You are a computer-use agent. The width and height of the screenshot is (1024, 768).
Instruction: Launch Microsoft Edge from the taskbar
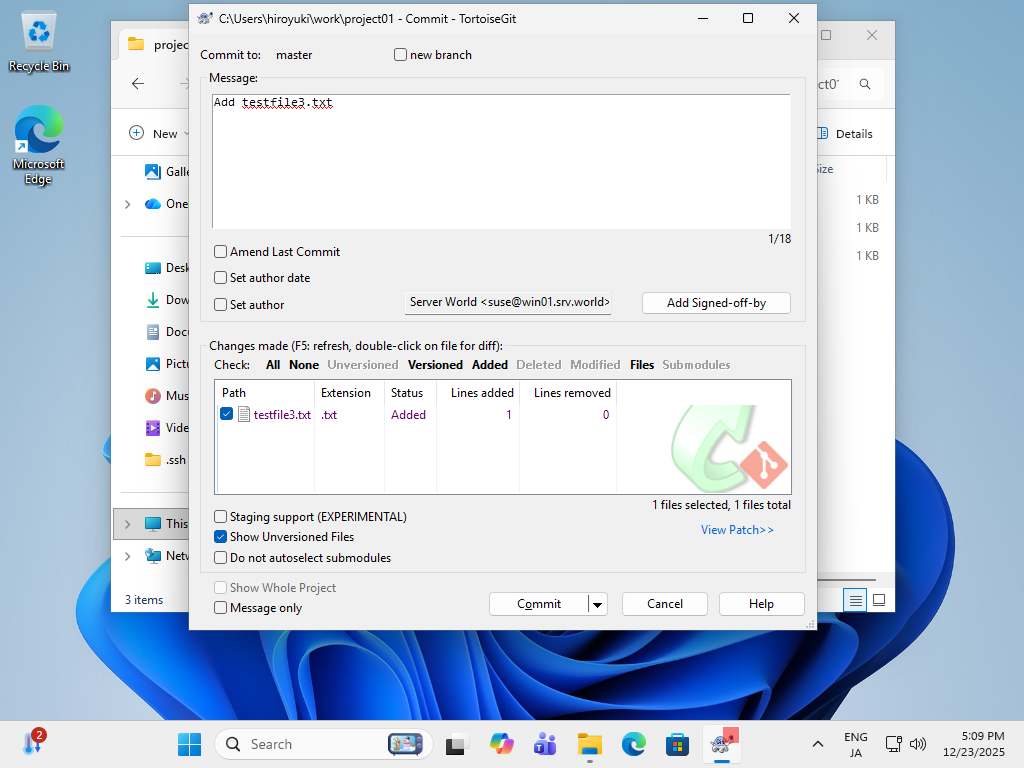[633, 744]
